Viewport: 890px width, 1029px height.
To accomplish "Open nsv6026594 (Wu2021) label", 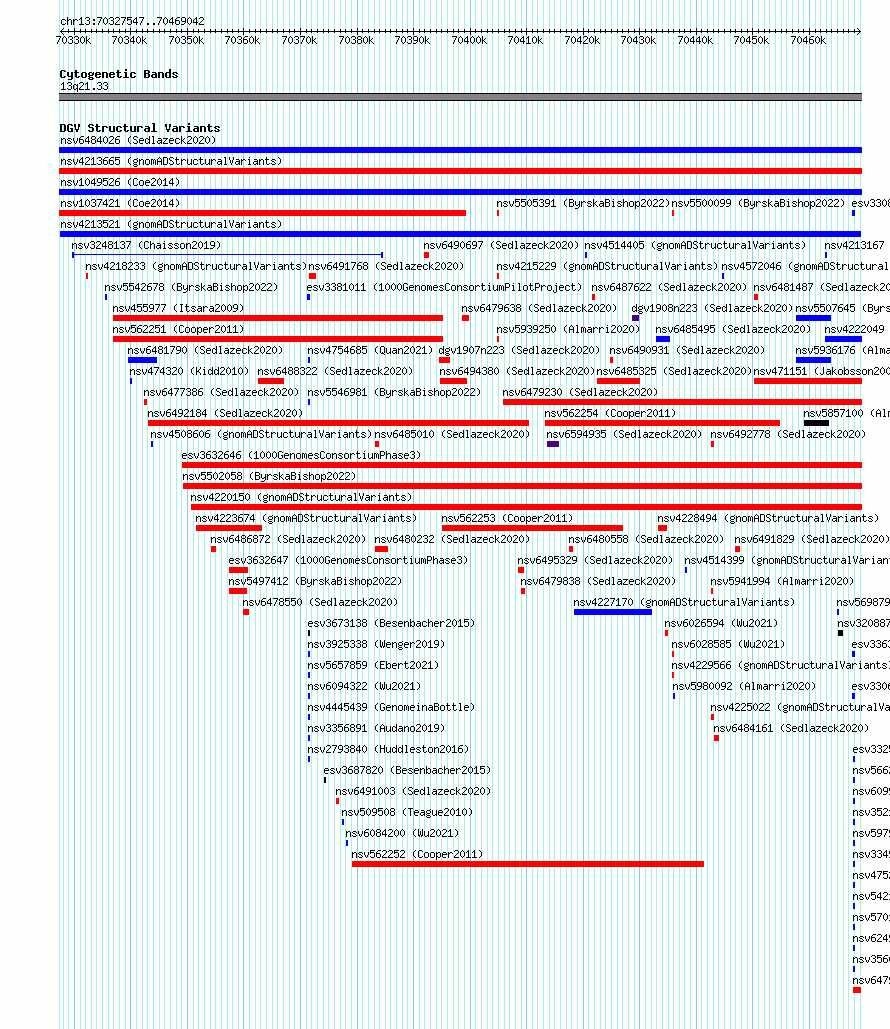I will (x=721, y=623).
